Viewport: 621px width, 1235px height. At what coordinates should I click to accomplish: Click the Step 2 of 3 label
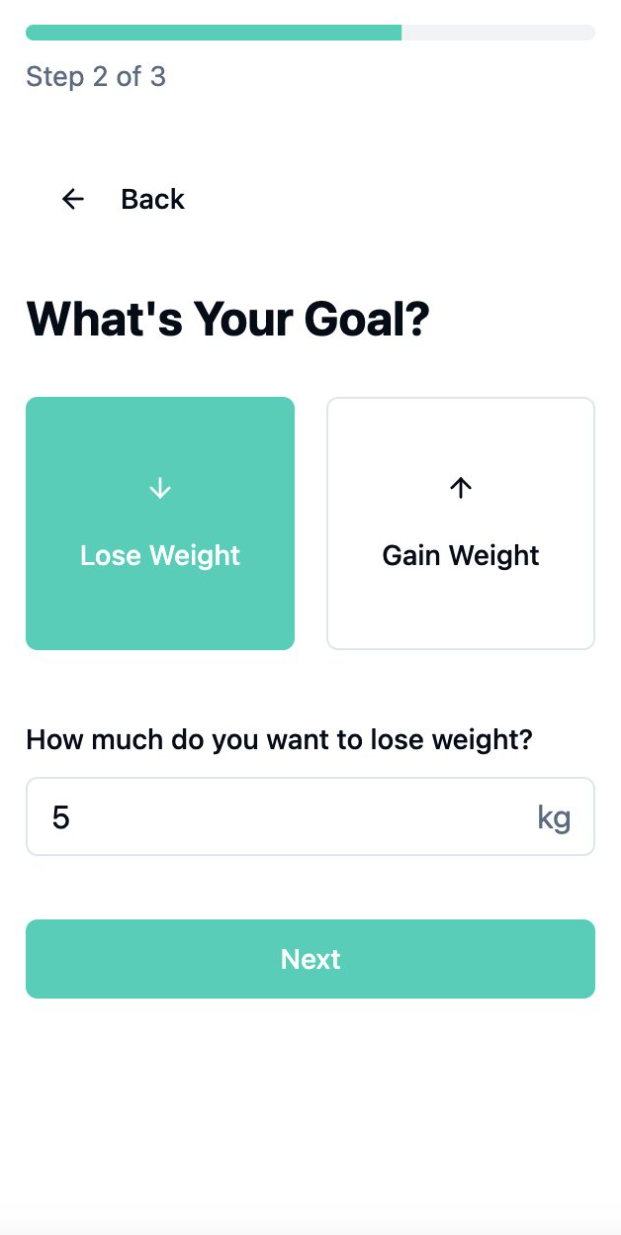tap(96, 77)
